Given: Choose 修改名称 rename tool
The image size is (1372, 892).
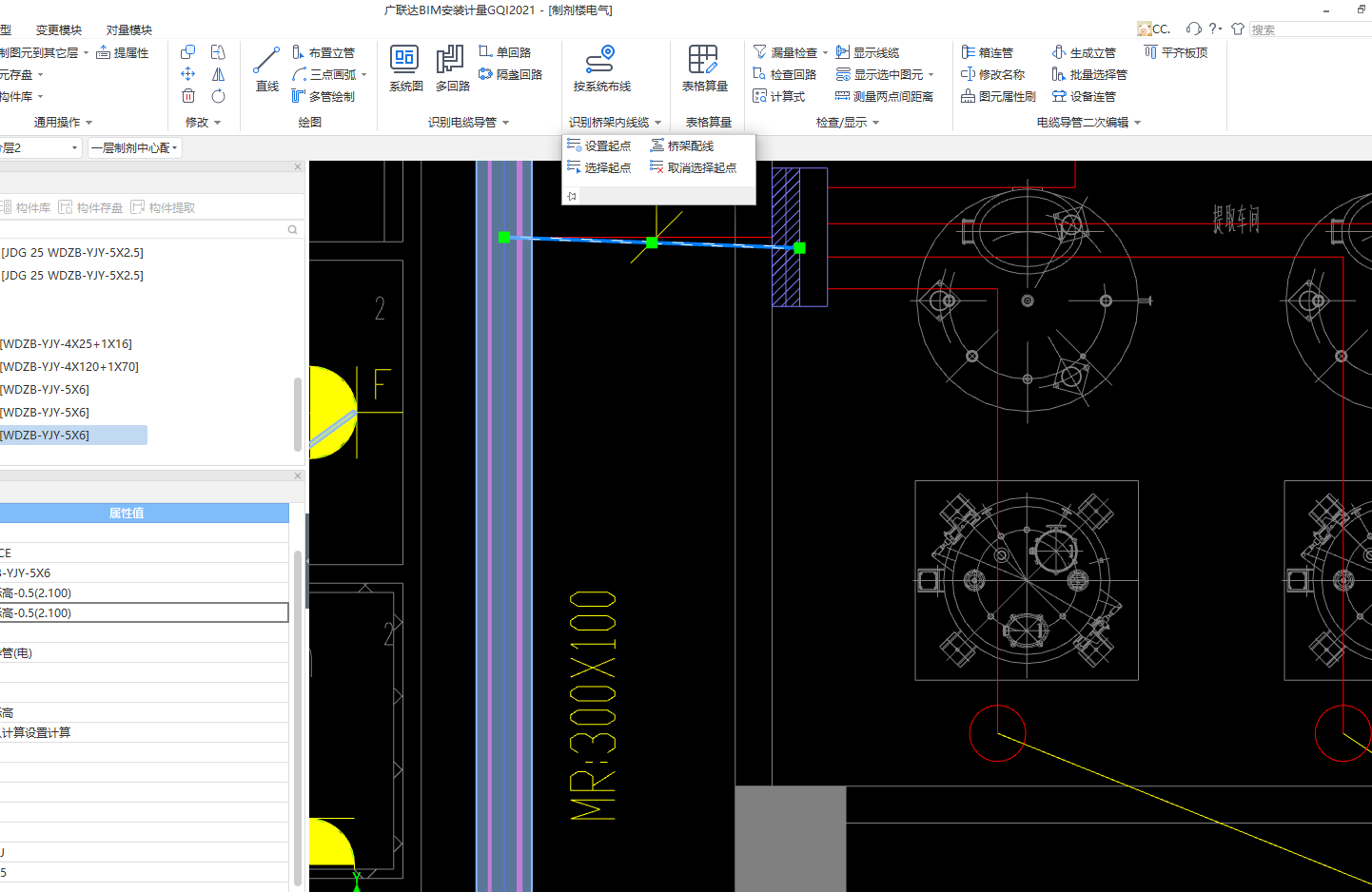Looking at the screenshot, I should pyautogui.click(x=993, y=74).
